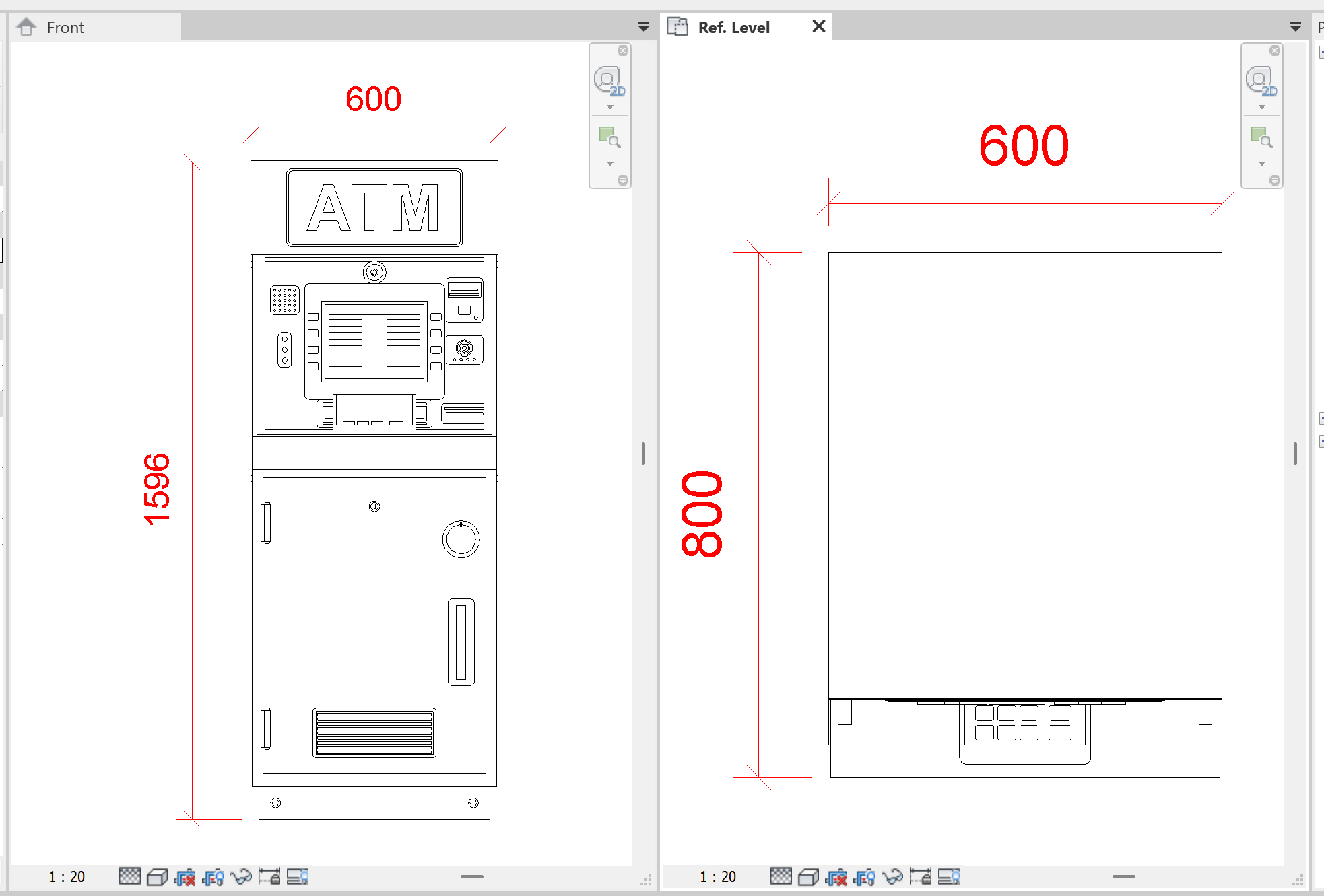Screen dimensions: 1324x896
Task: Expand steering wheel dropdown in Ref. Level navigation bar
Action: pos(1262,107)
